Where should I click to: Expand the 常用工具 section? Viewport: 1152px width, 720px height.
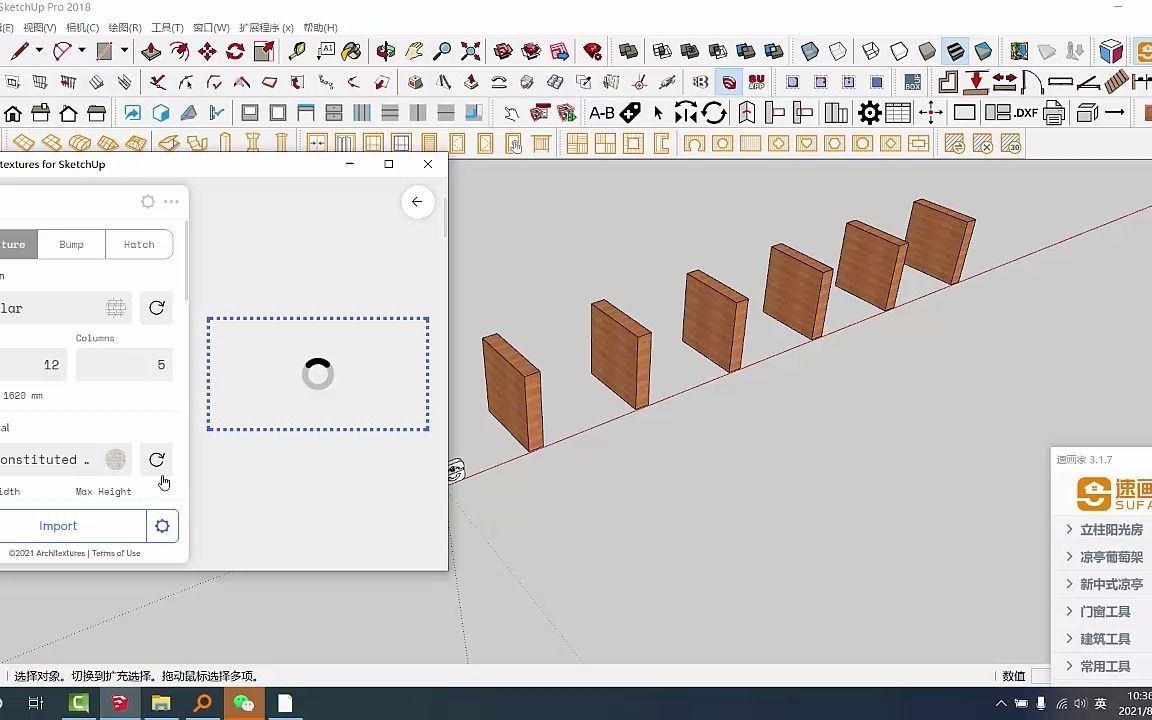tap(1104, 666)
